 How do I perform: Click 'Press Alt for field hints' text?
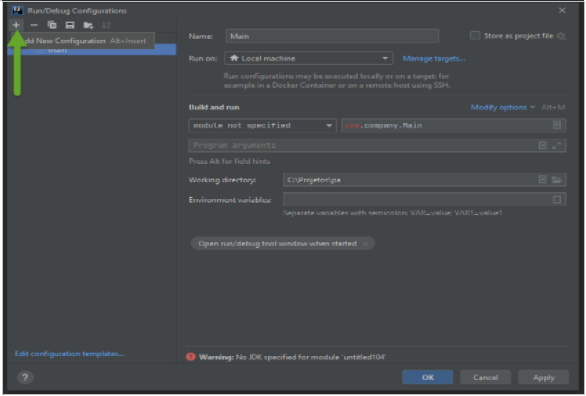229,161
